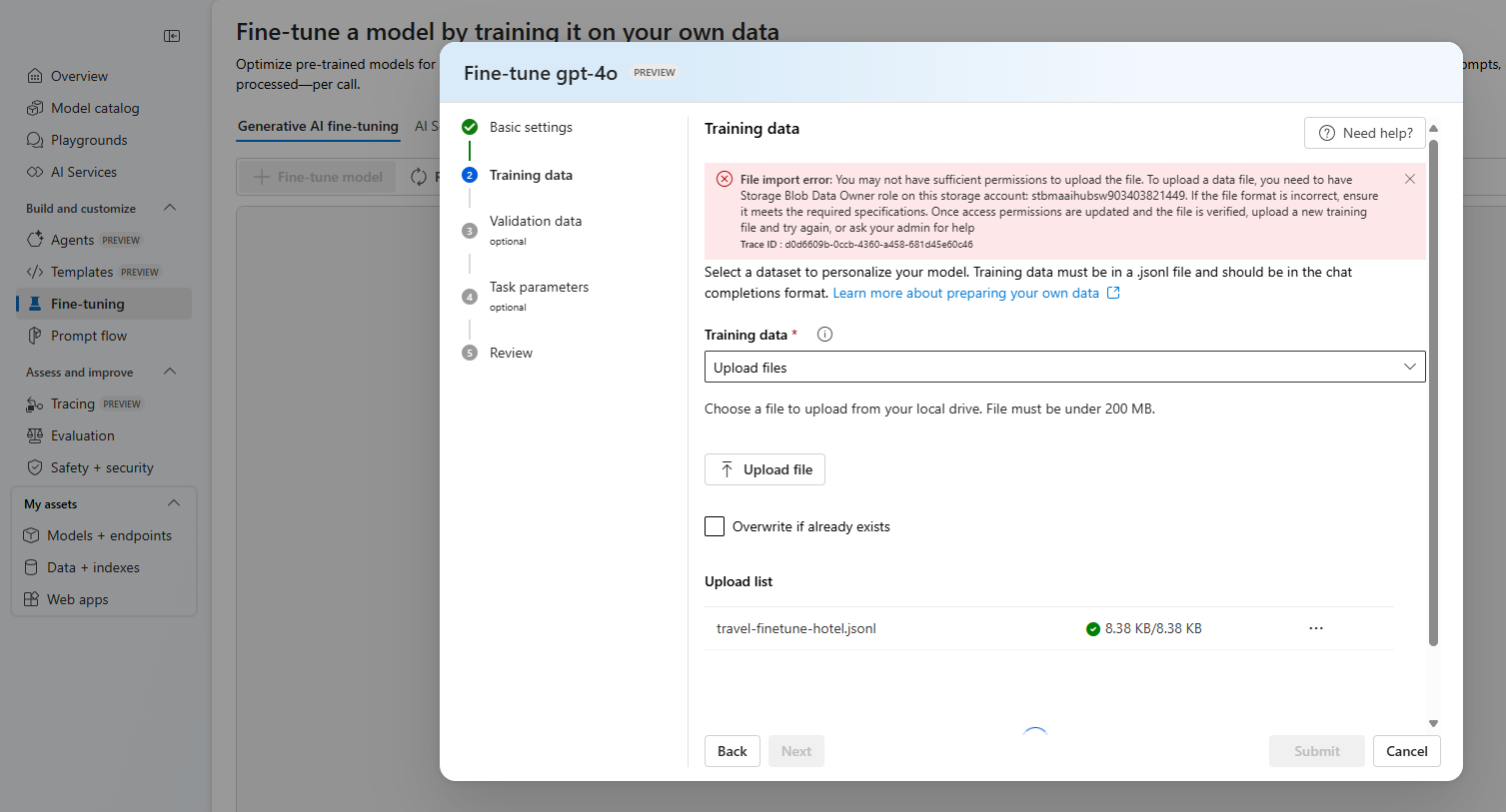Click the Safety + security shield icon
The image size is (1506, 812).
pyautogui.click(x=35, y=467)
